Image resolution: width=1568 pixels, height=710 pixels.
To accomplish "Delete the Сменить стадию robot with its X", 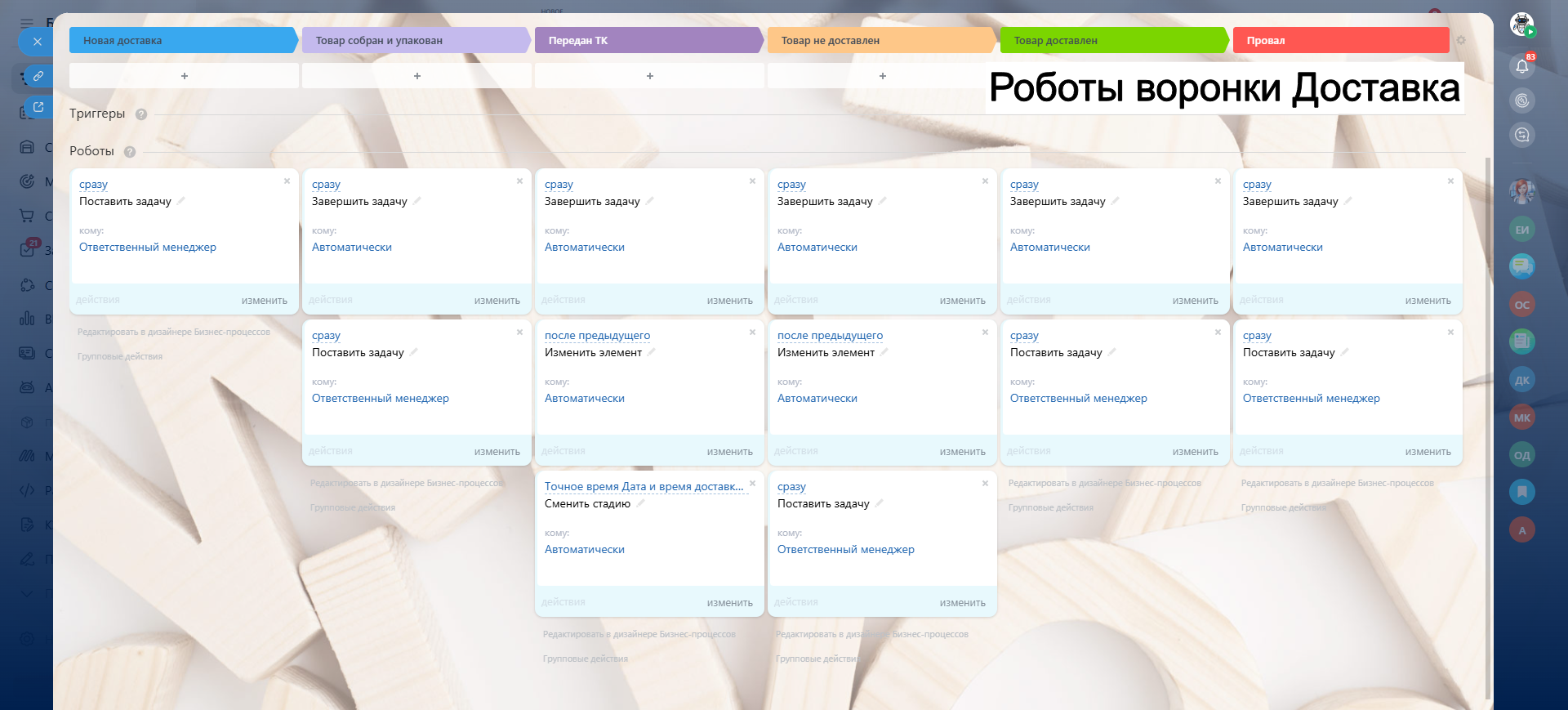I will click(x=752, y=484).
